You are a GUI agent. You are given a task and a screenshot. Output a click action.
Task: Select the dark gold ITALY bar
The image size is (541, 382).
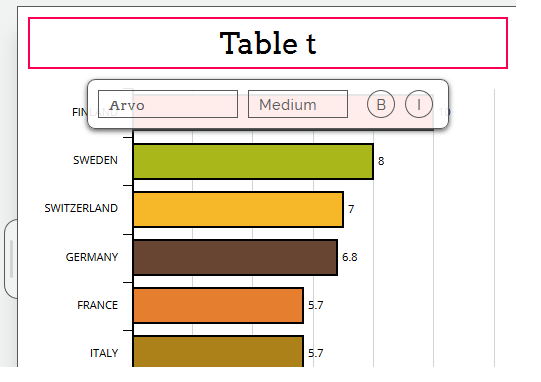click(218, 351)
